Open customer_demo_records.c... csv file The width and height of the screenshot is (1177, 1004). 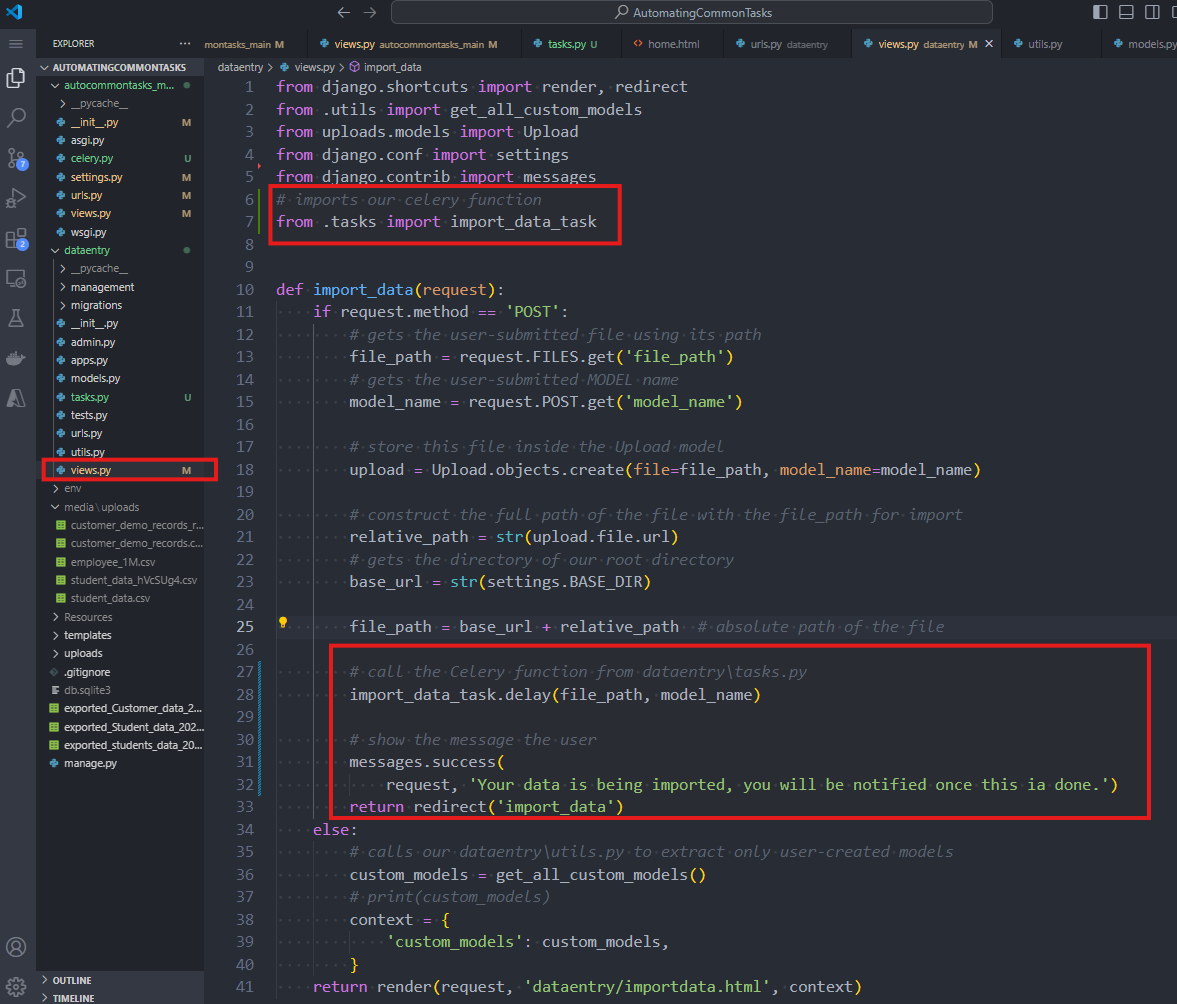[120, 543]
